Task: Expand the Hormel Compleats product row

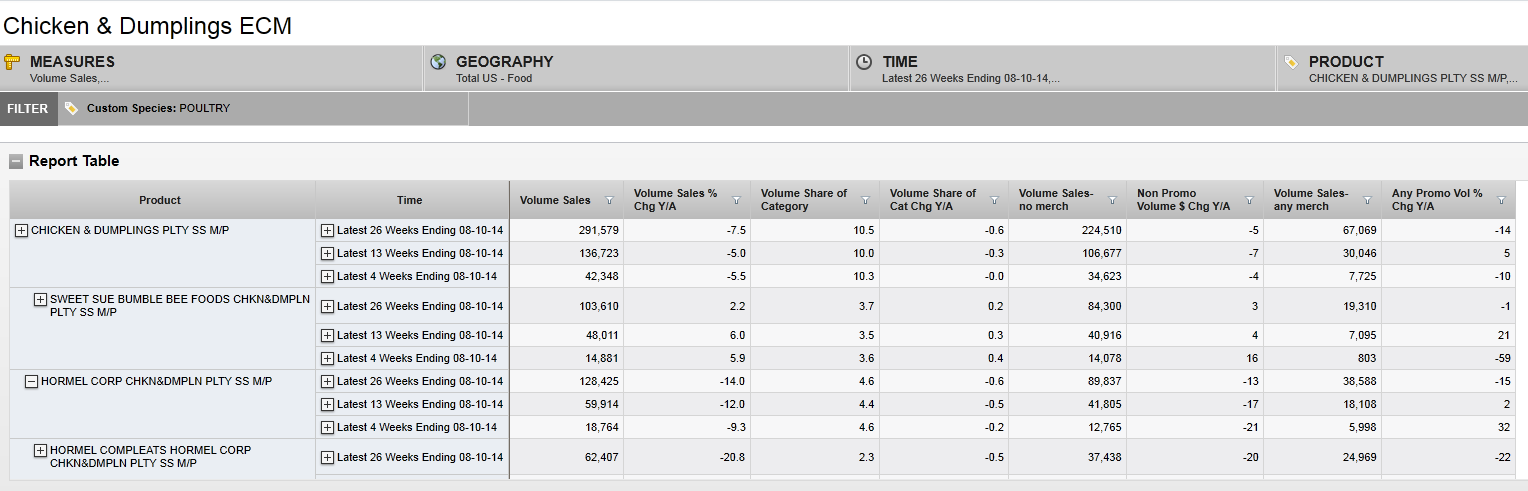Action: tap(40, 450)
